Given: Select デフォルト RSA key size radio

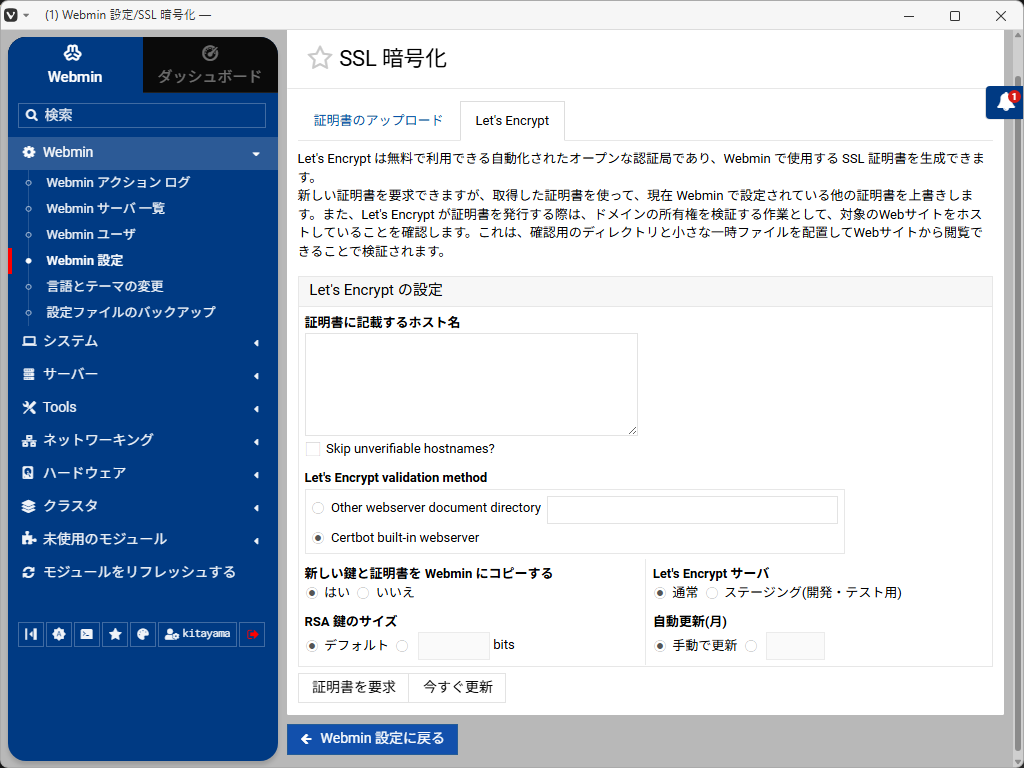Looking at the screenshot, I should pyautogui.click(x=312, y=646).
